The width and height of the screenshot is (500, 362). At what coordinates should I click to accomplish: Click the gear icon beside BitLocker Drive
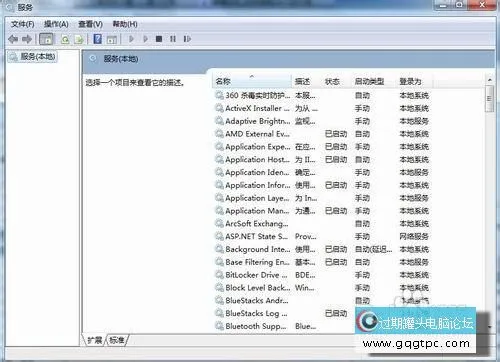pyautogui.click(x=219, y=275)
